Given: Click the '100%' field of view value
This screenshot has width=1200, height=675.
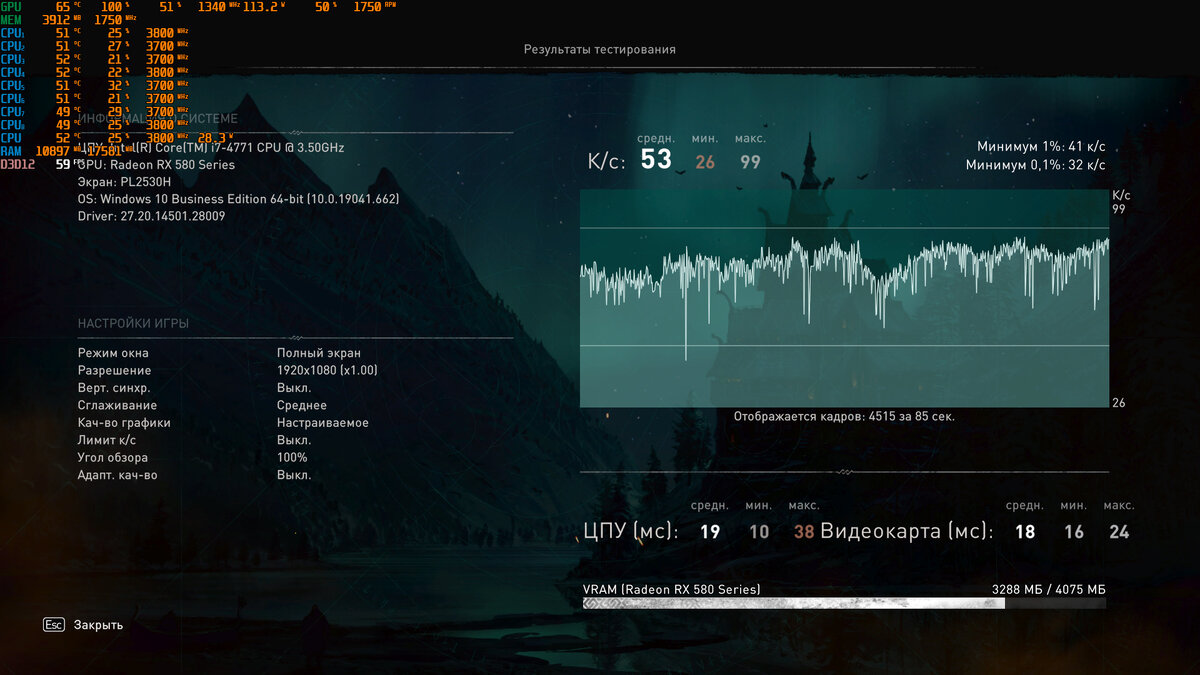Looking at the screenshot, I should tap(292, 457).
